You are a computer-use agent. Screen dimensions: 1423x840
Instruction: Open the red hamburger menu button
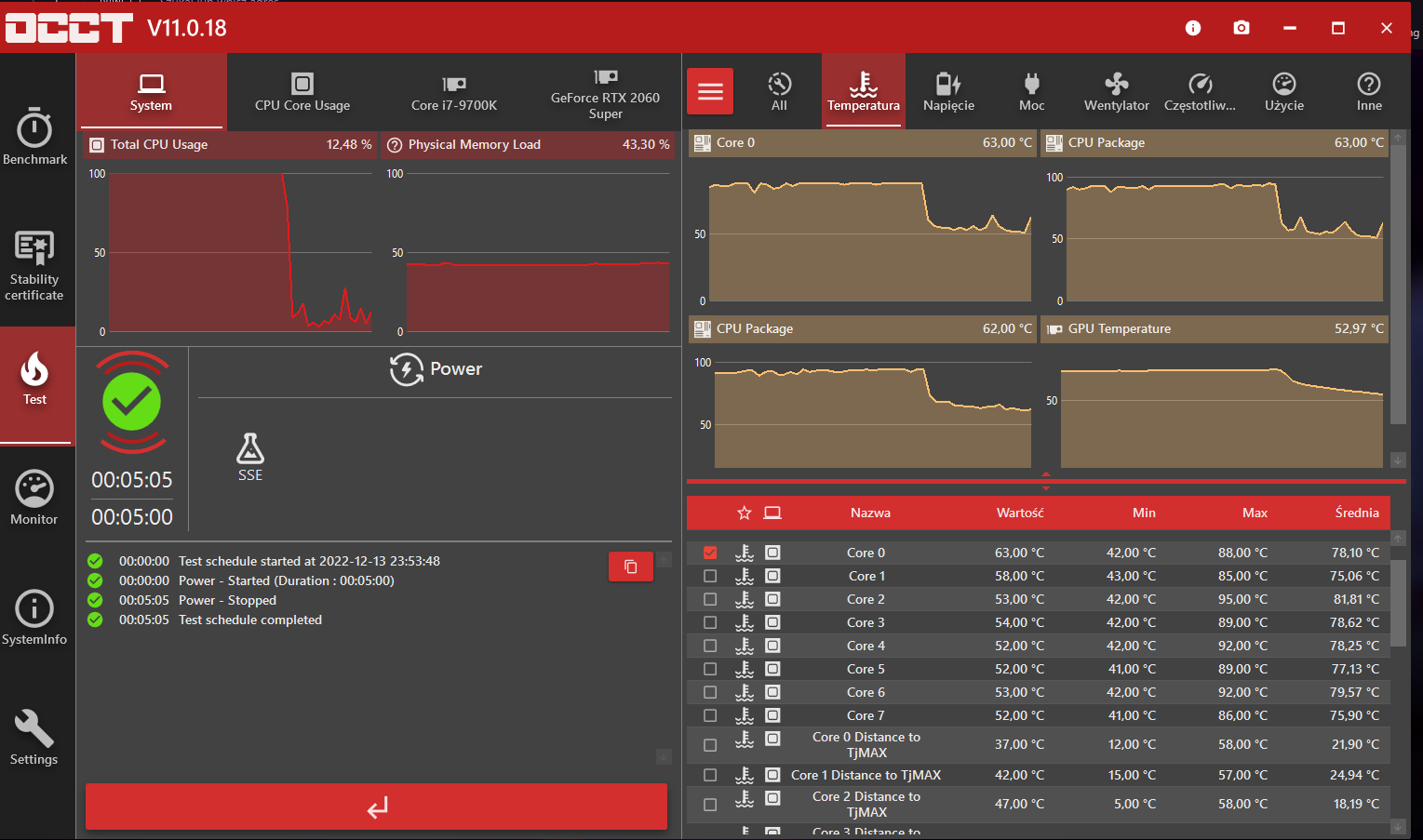pyautogui.click(x=710, y=91)
